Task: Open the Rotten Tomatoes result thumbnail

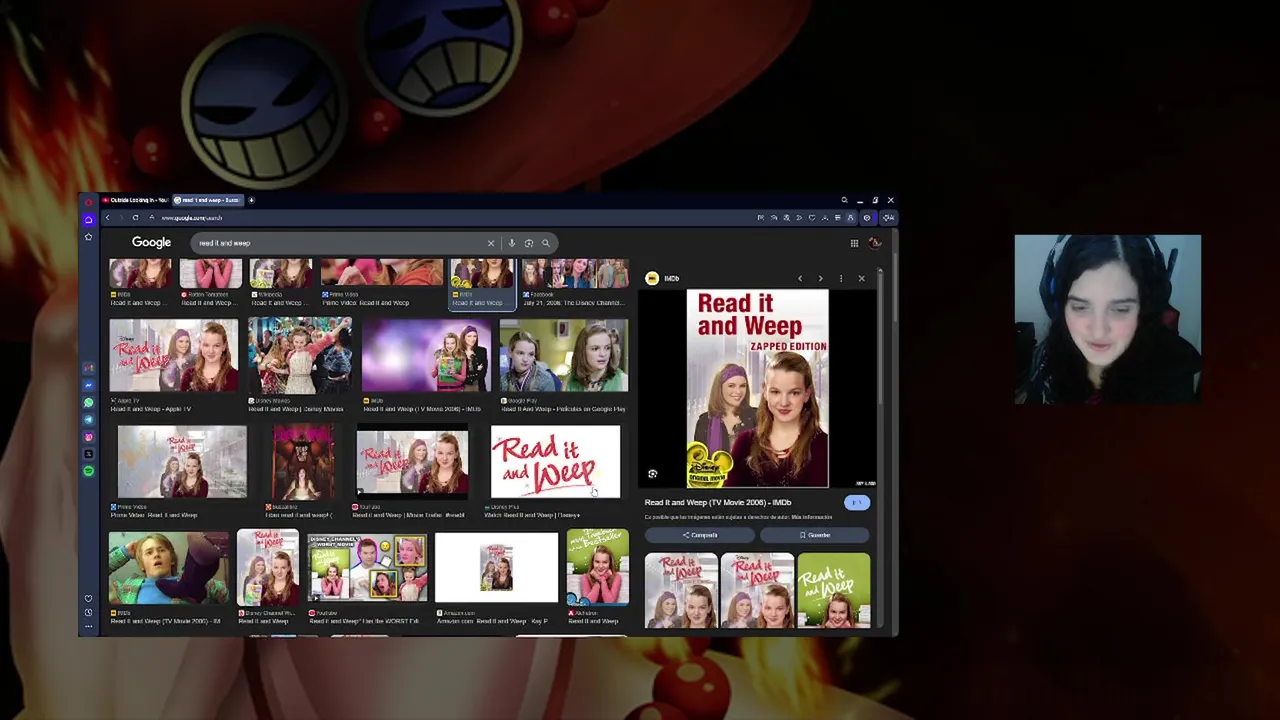Action: click(211, 274)
